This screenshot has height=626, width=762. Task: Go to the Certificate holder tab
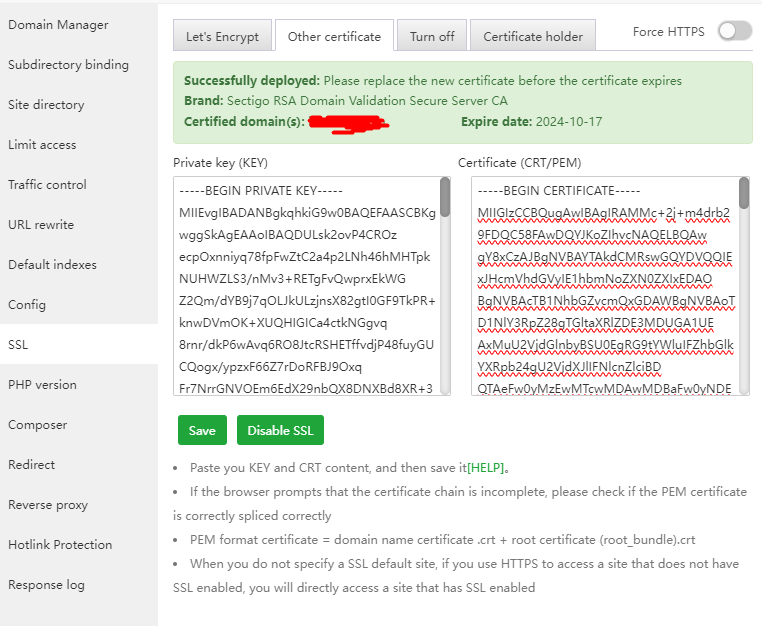[533, 37]
